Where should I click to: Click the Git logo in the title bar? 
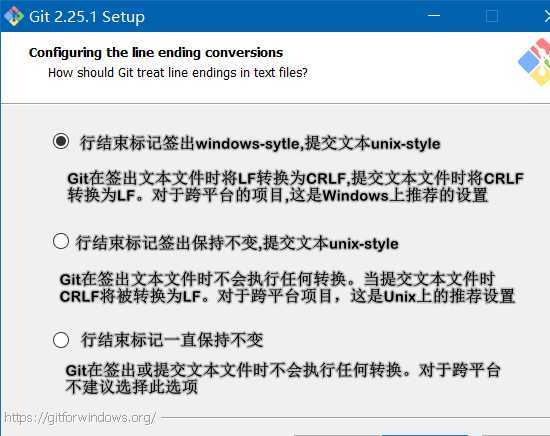coord(14,16)
